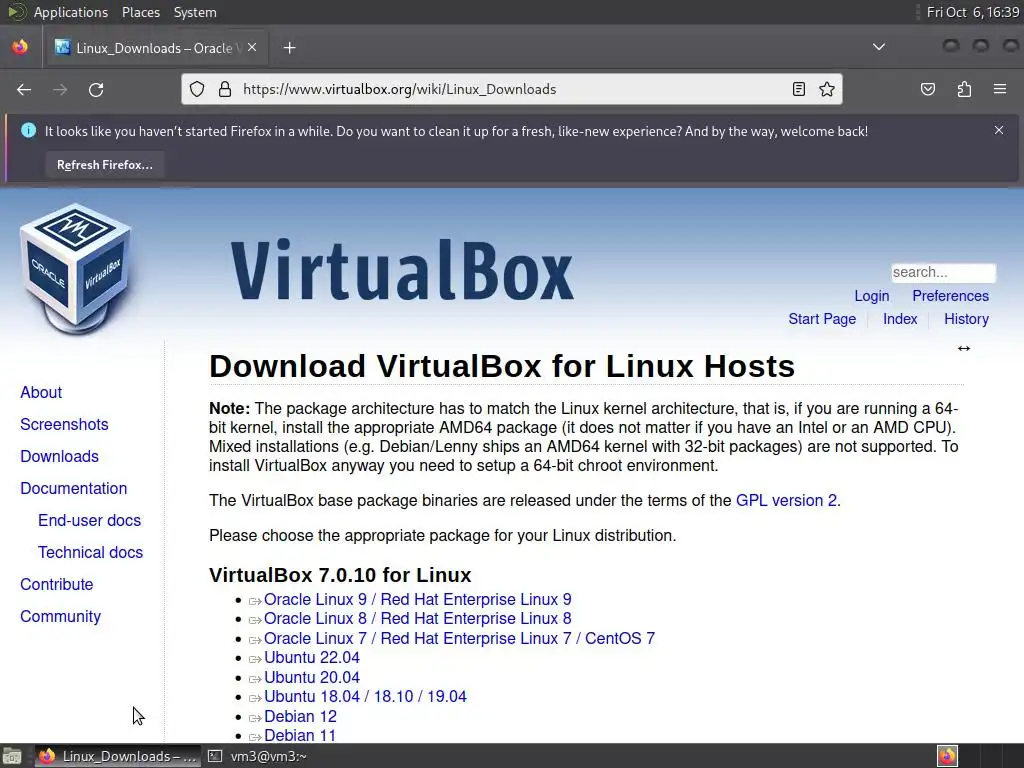1024x768 pixels.
Task: Open the Places menu
Action: pos(140,12)
